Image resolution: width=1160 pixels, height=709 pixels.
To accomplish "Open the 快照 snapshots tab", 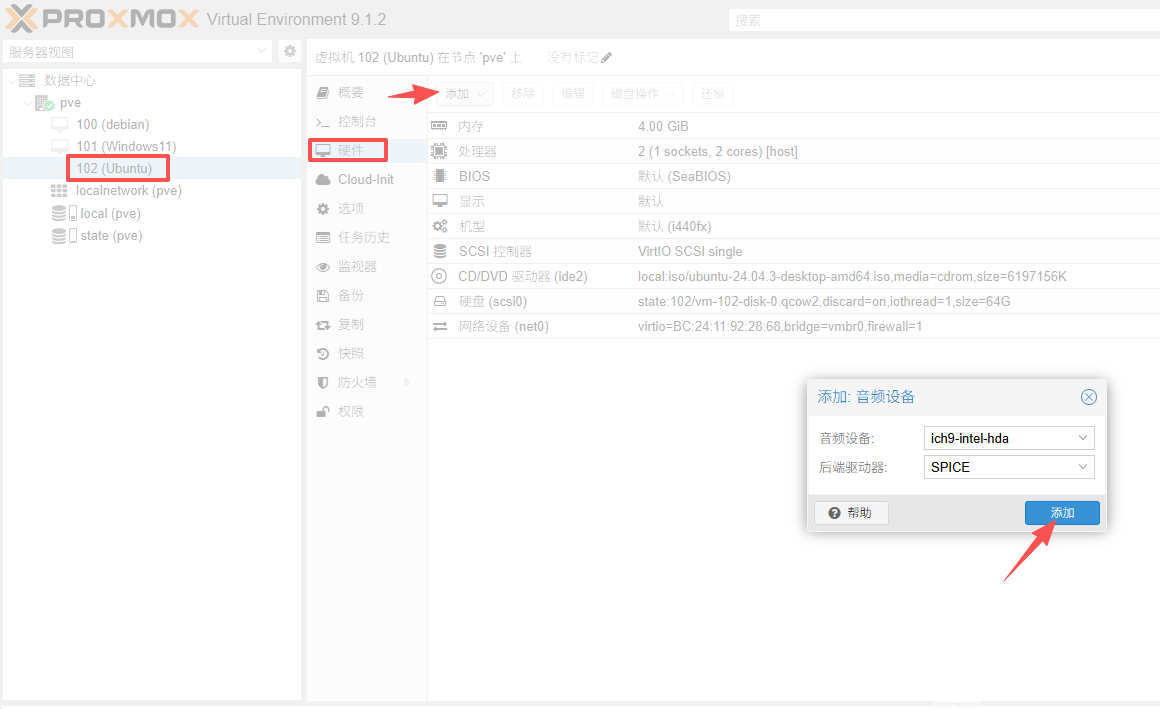I will coord(350,353).
